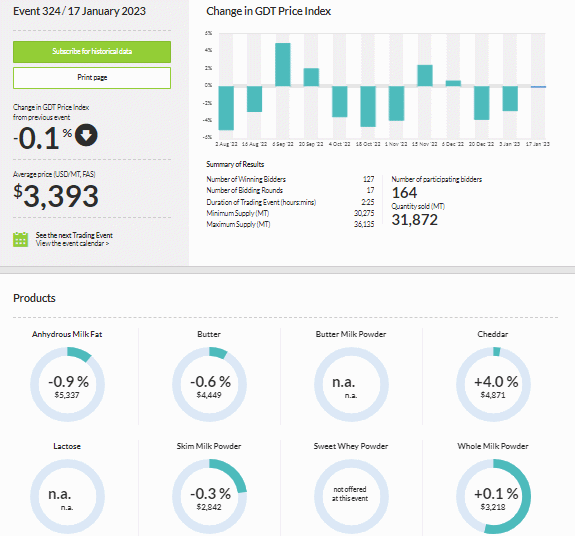Click the Whole Milk Powder product label
The height and width of the screenshot is (536, 575).
tap(493, 446)
